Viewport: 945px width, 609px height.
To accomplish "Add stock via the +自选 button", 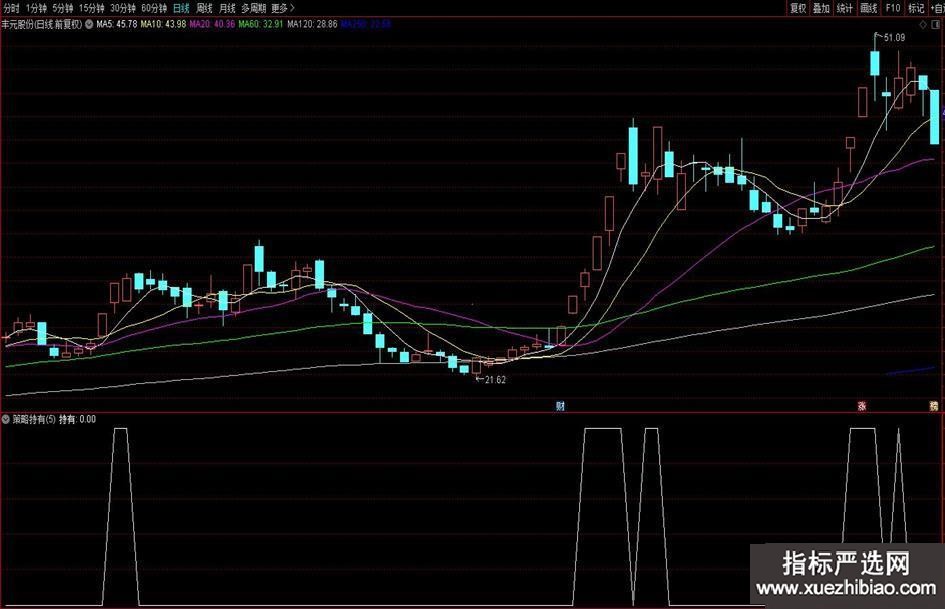I will pyautogui.click(x=937, y=8).
